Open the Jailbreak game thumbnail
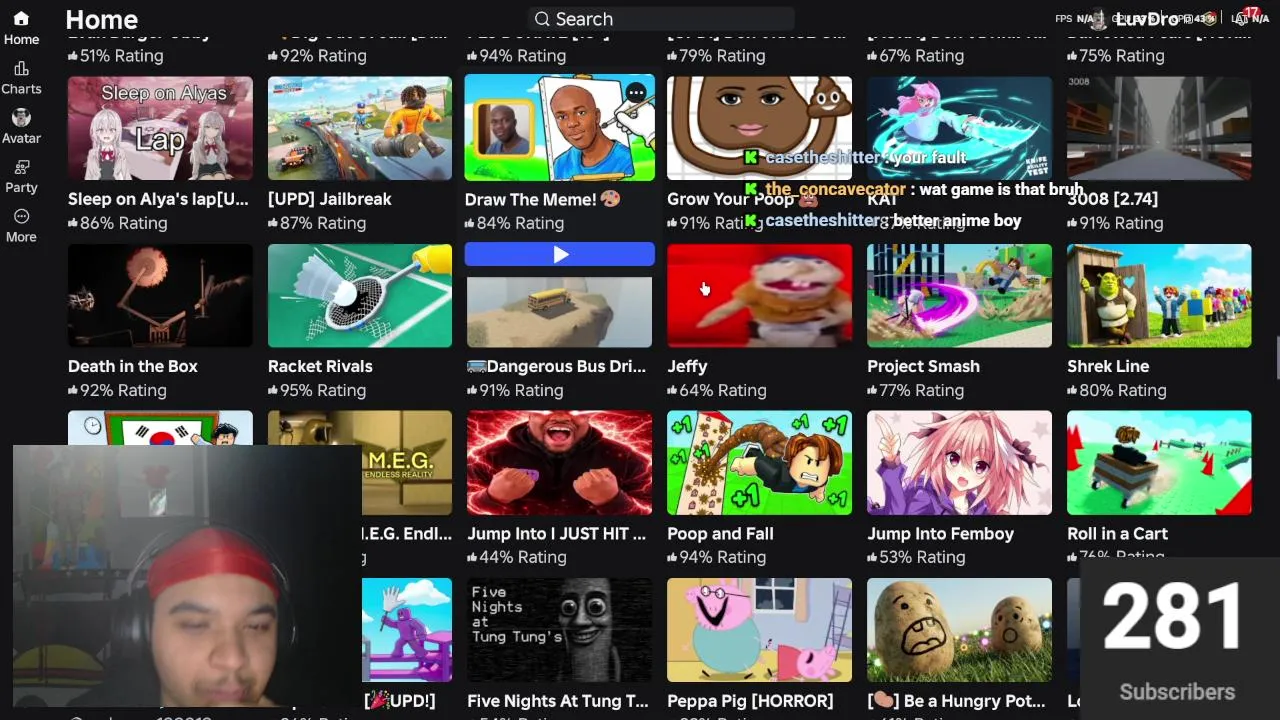 tap(360, 129)
